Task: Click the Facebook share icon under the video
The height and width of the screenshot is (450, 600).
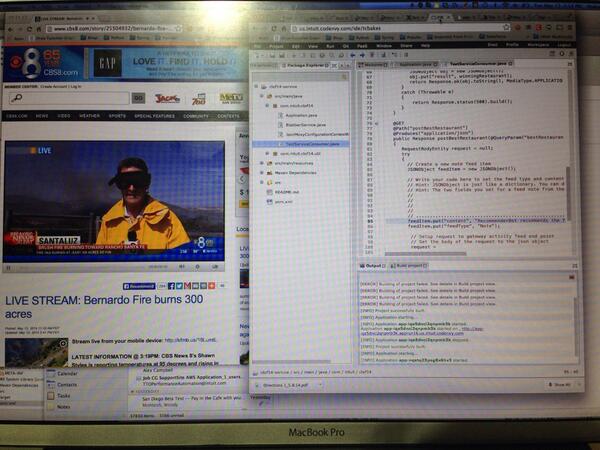Action: (x=171, y=286)
